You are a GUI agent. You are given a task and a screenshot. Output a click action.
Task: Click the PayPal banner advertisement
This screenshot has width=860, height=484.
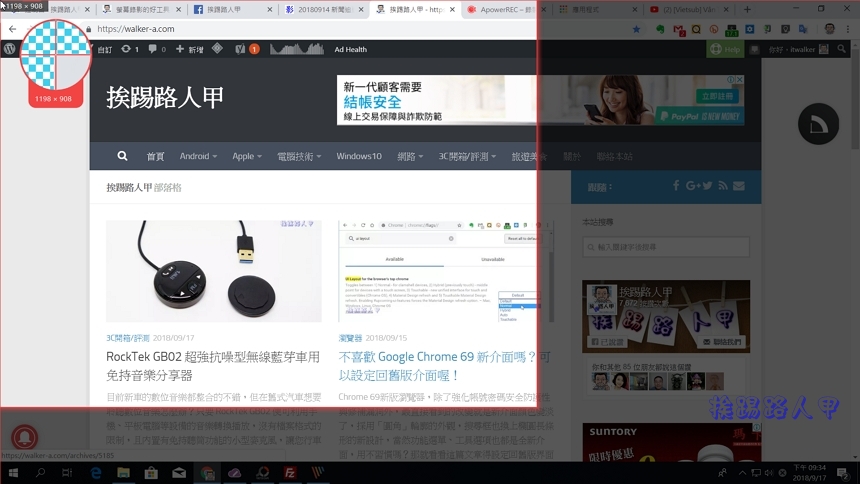click(540, 100)
